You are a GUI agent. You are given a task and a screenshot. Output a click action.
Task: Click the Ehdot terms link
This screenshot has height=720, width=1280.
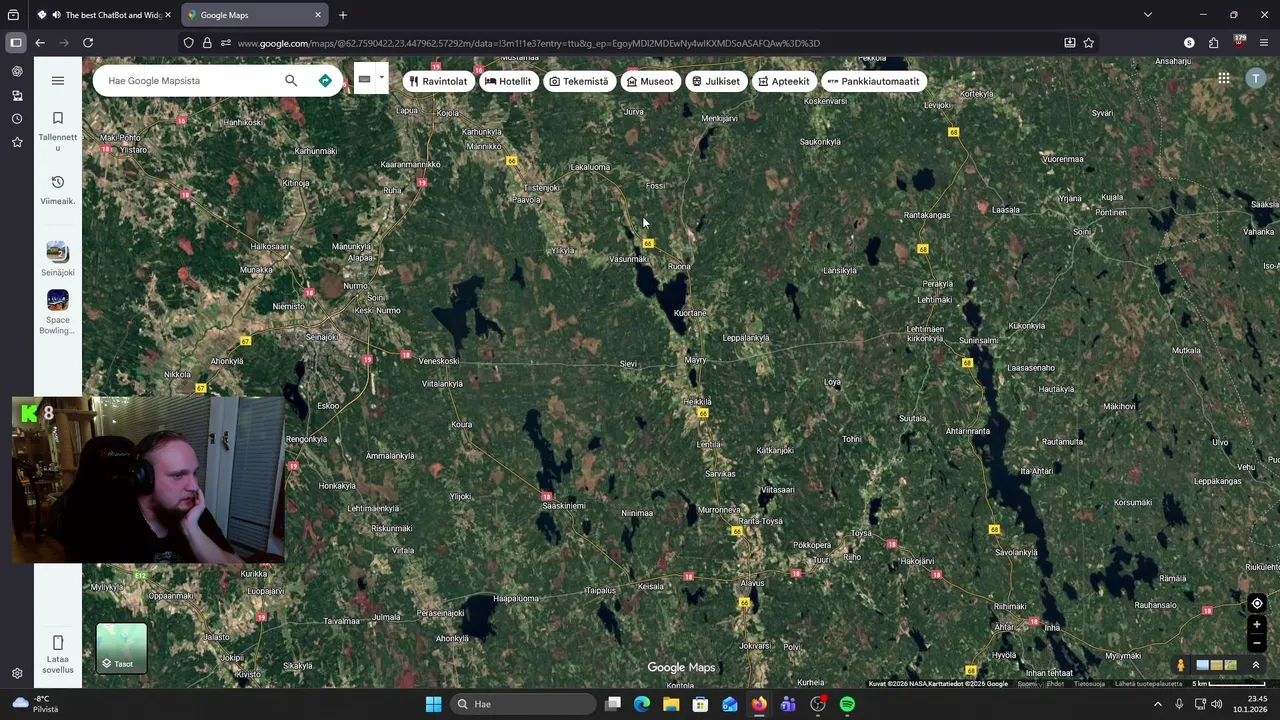pyautogui.click(x=1055, y=684)
